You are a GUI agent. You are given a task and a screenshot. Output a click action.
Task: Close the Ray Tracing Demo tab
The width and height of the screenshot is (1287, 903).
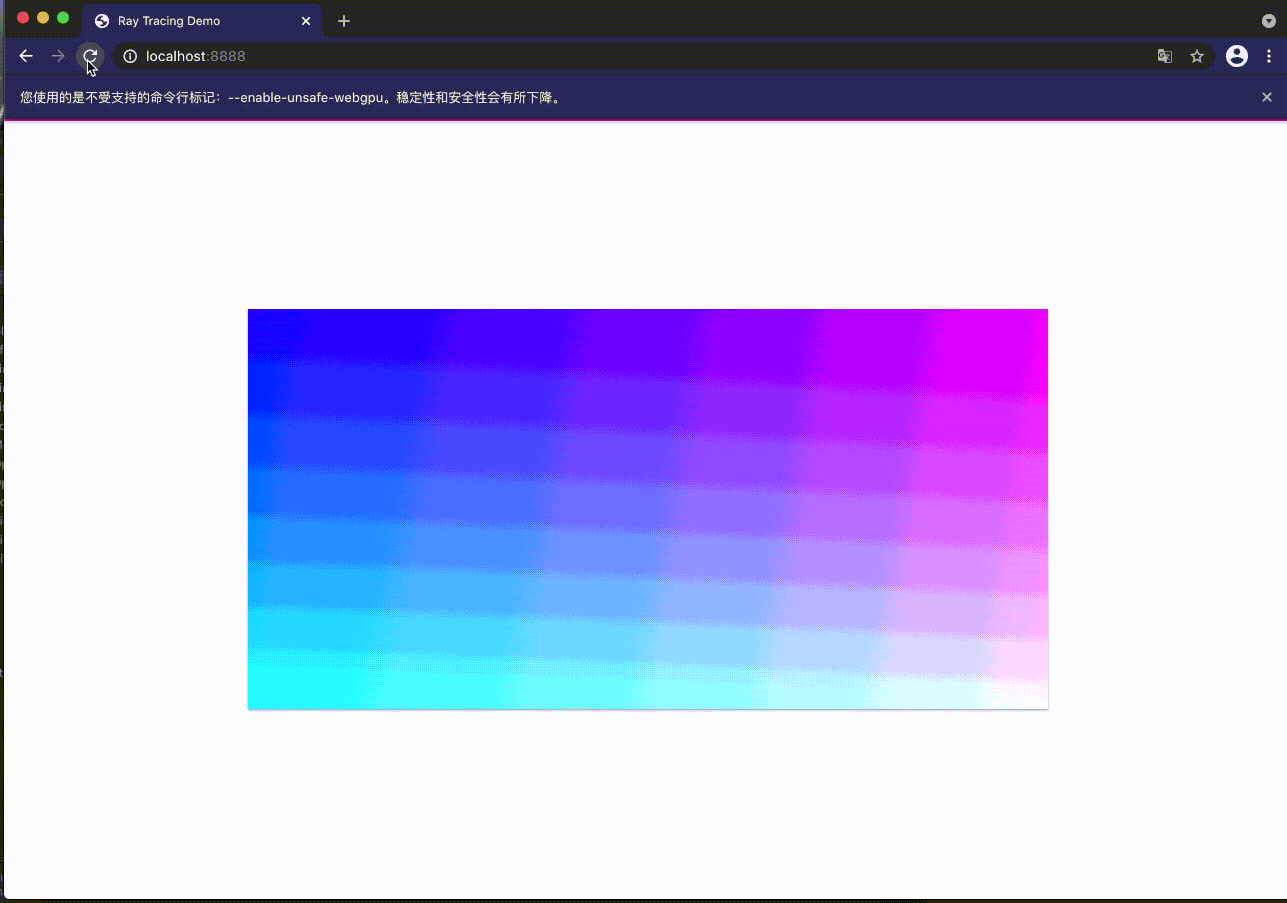tap(306, 21)
